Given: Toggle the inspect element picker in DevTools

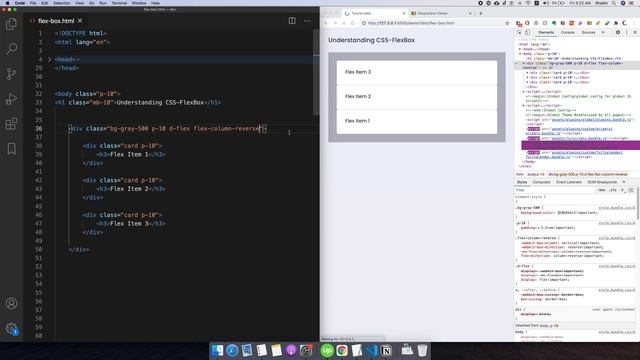Looking at the screenshot, I should coord(519,32).
